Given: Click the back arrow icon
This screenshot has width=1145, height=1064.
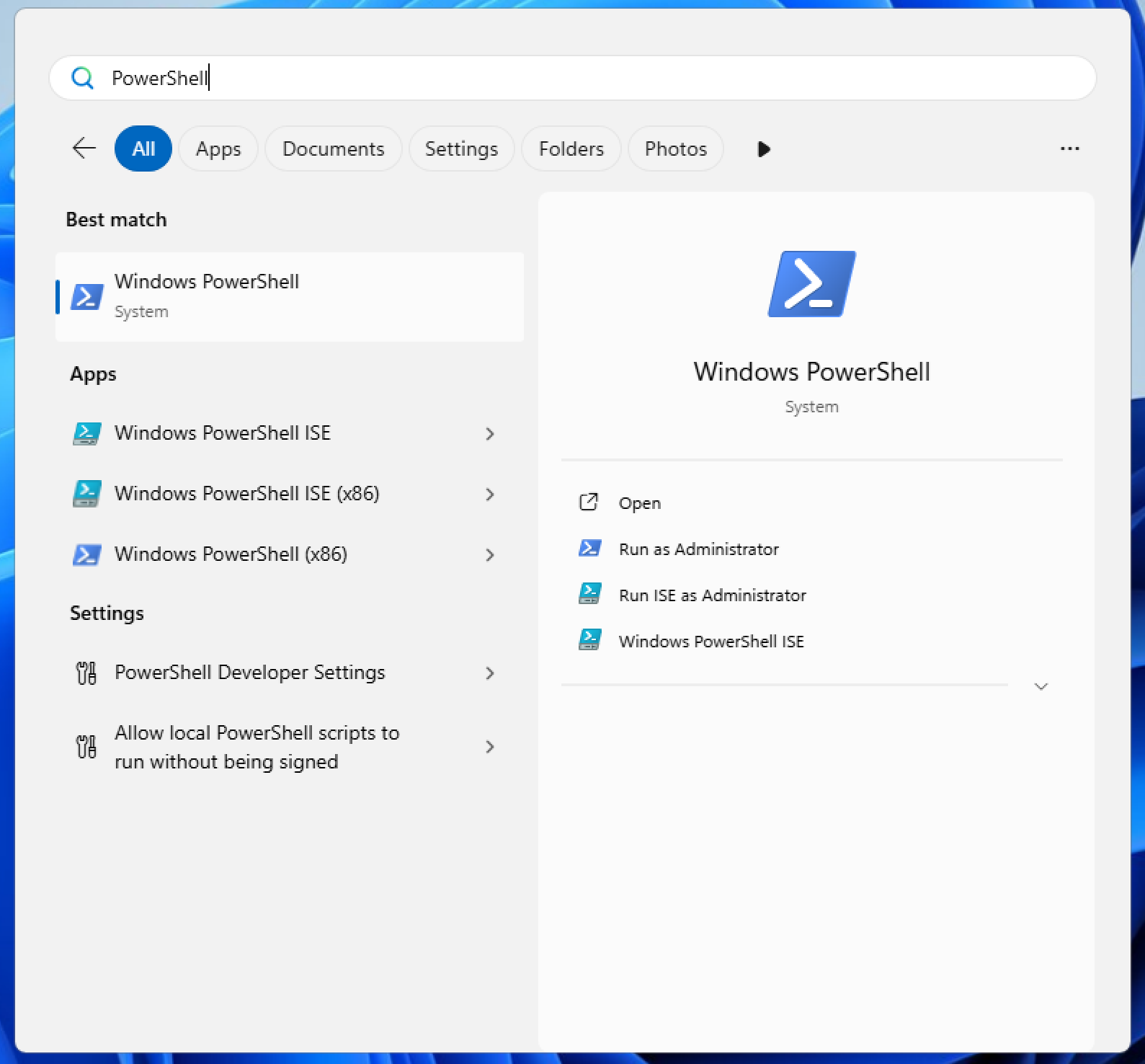Looking at the screenshot, I should click(84, 148).
